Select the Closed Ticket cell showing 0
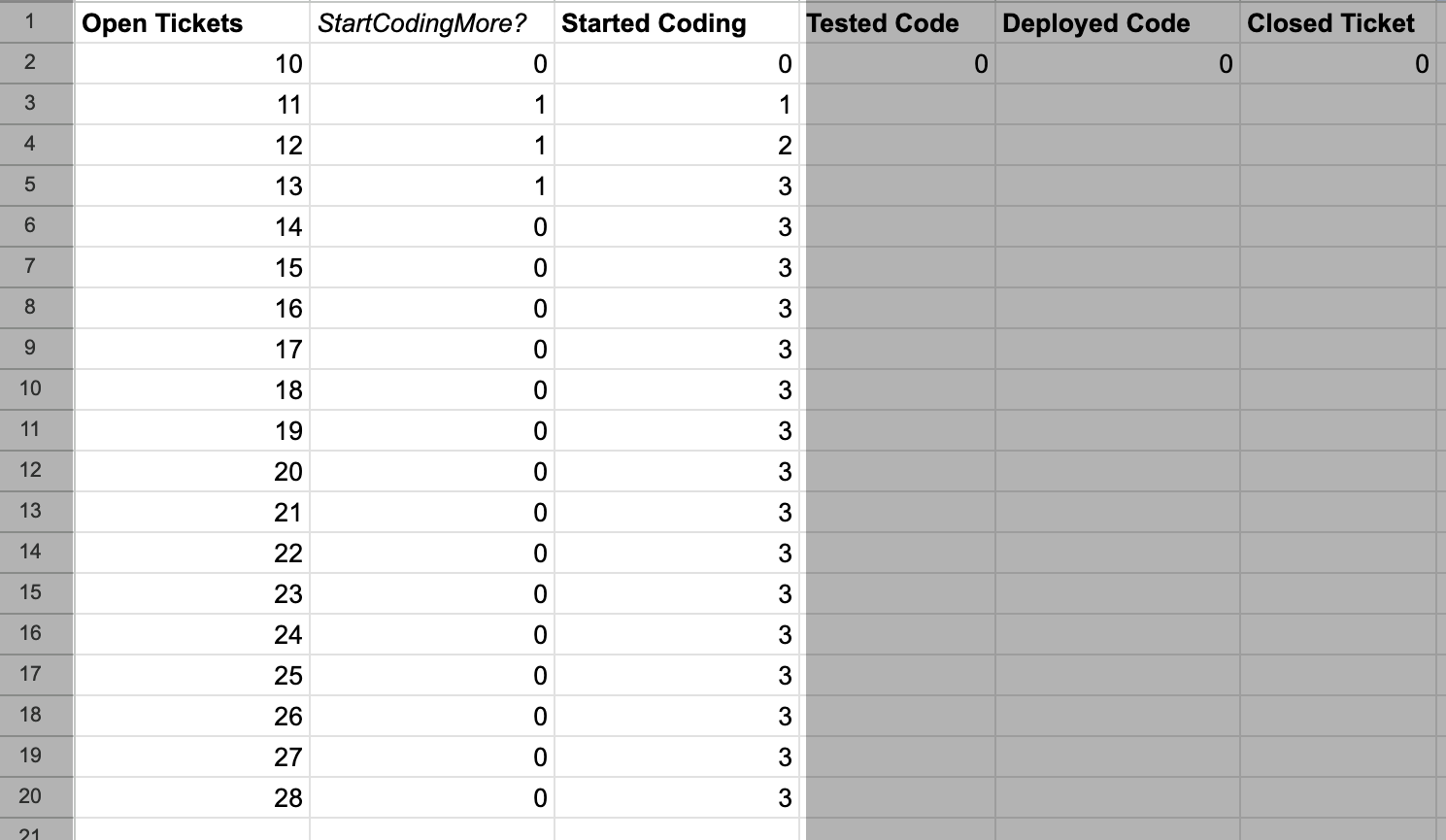1446x840 pixels. tap(1338, 64)
